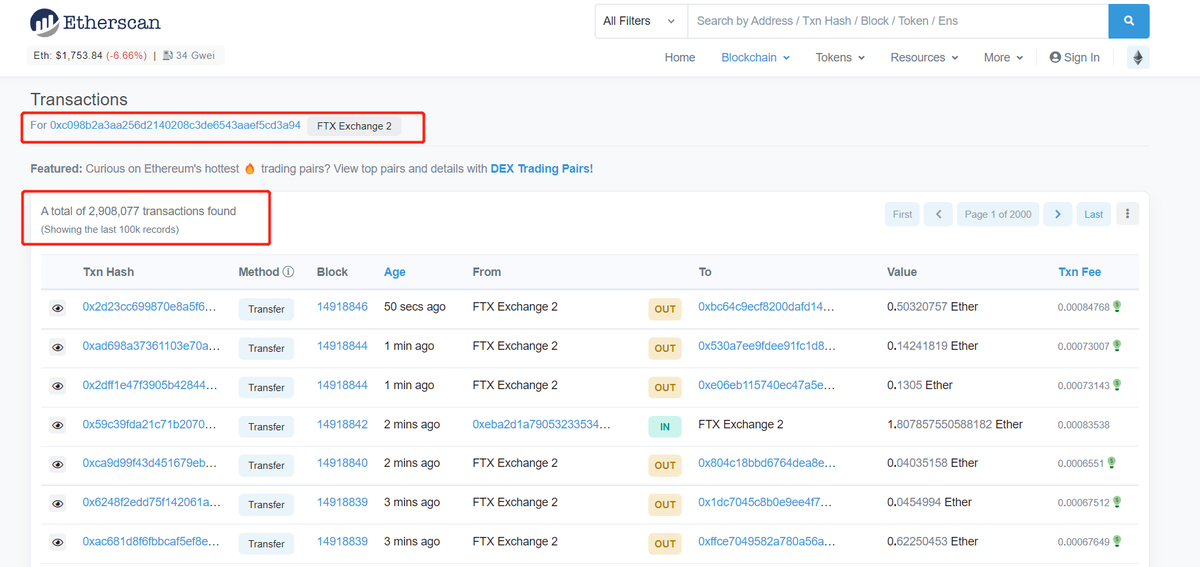This screenshot has height=567, width=1200.
Task: Expand the Resources menu
Action: [x=925, y=58]
